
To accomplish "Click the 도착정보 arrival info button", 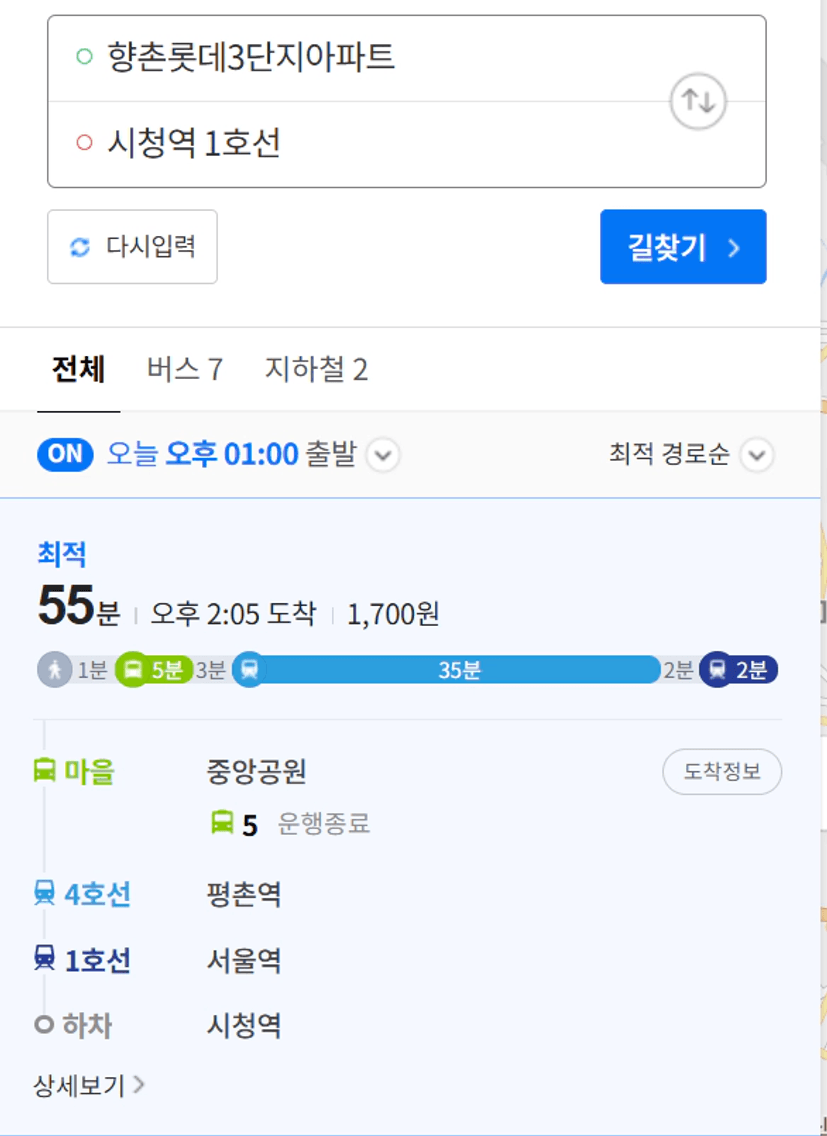I will (x=722, y=772).
